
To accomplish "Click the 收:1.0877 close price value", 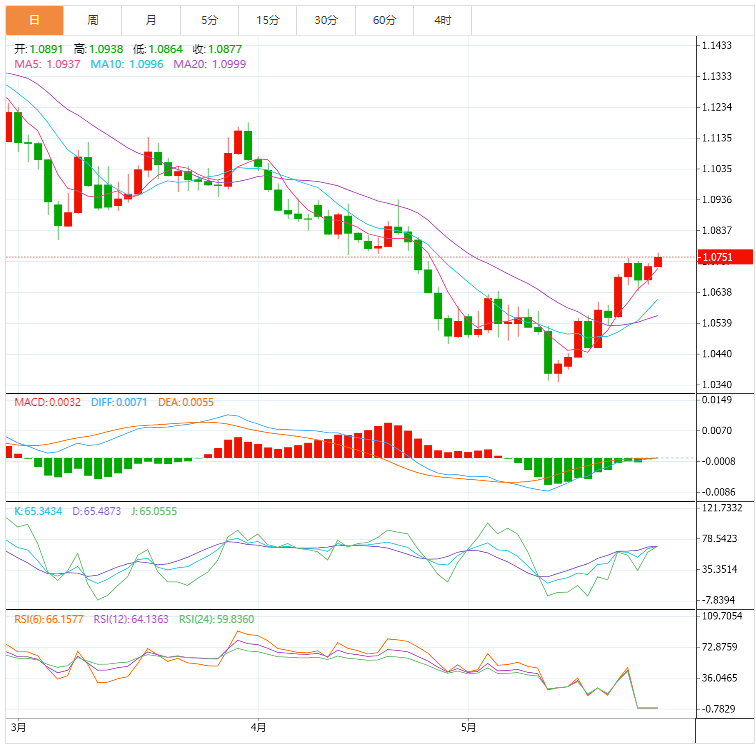I will point(217,49).
